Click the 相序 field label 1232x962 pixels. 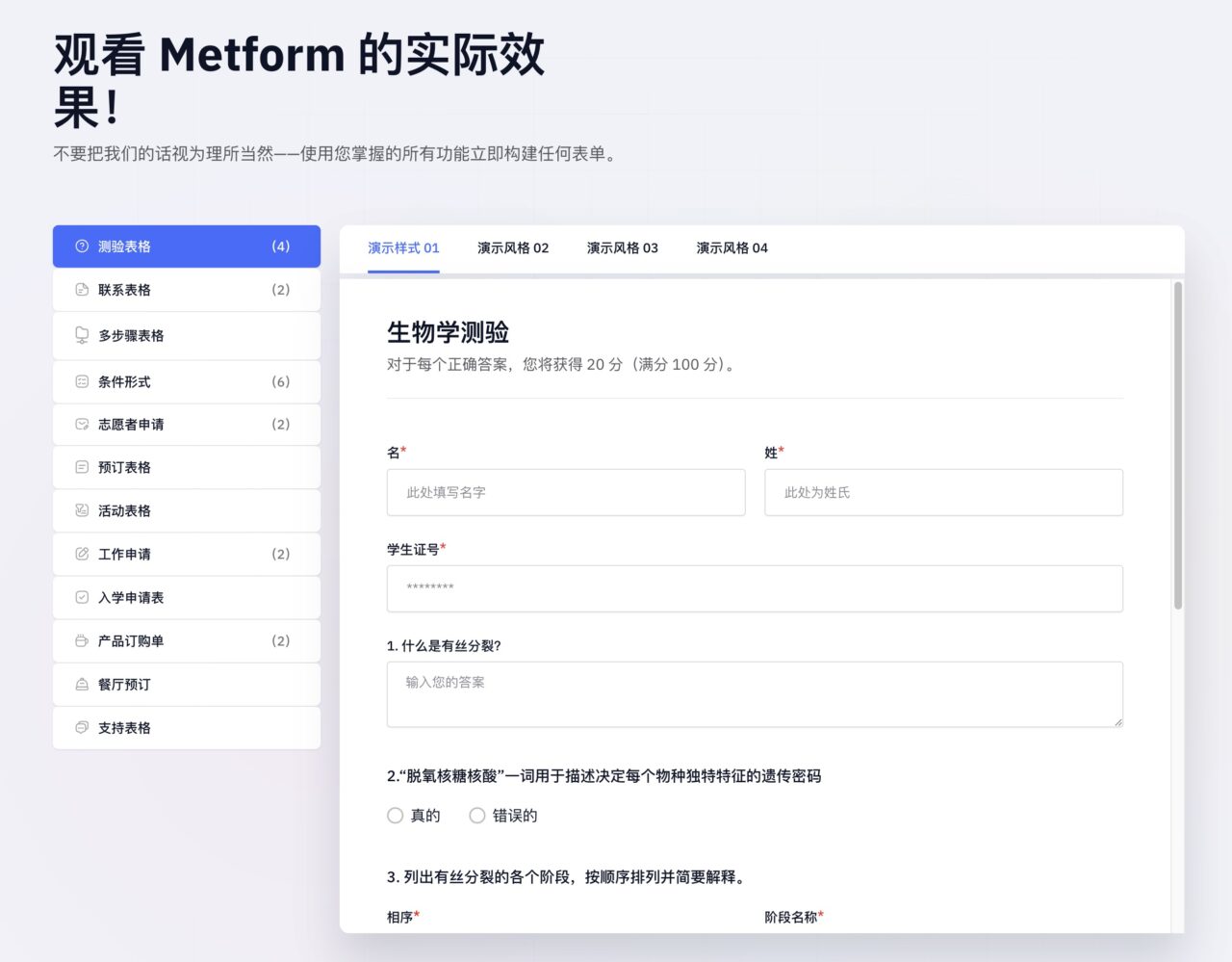(400, 917)
